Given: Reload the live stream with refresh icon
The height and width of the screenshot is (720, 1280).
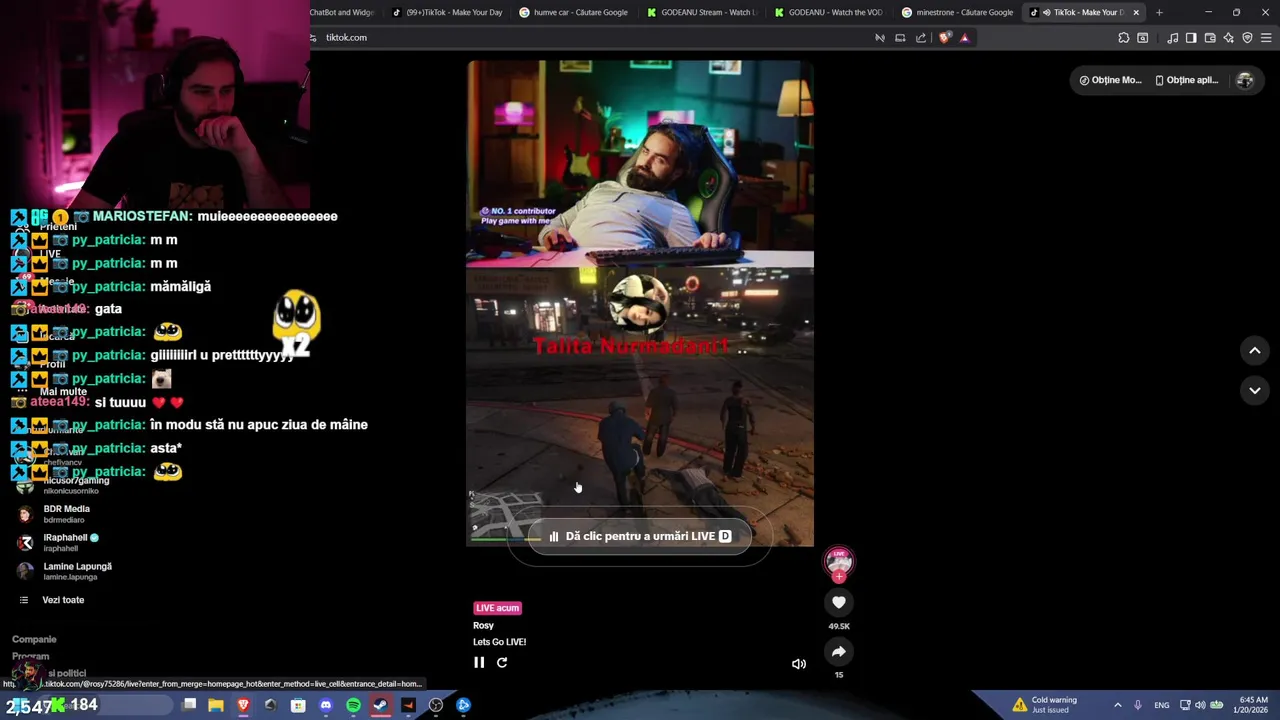Looking at the screenshot, I should tap(502, 662).
